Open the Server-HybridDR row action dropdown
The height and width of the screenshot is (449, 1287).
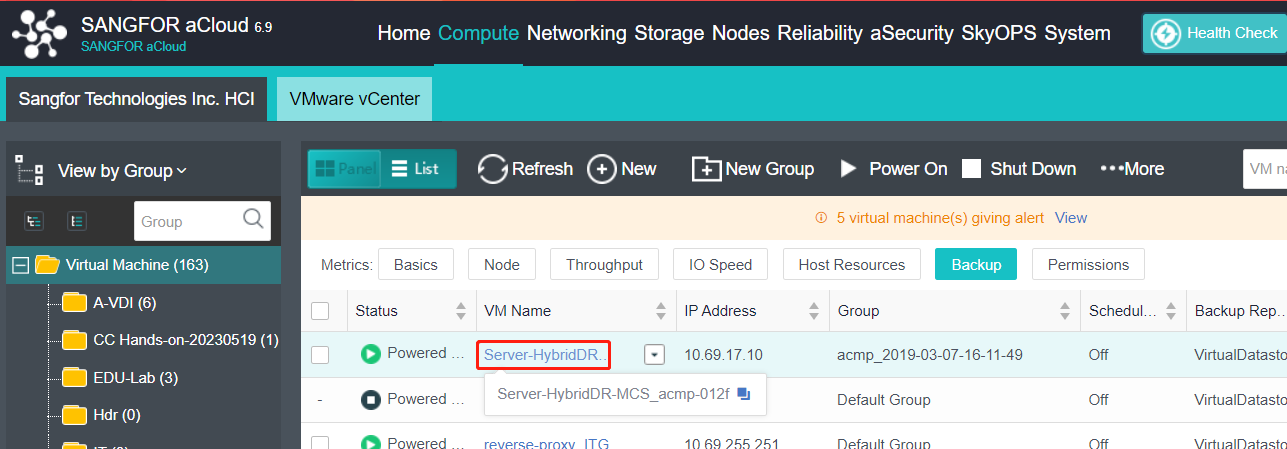coord(654,354)
